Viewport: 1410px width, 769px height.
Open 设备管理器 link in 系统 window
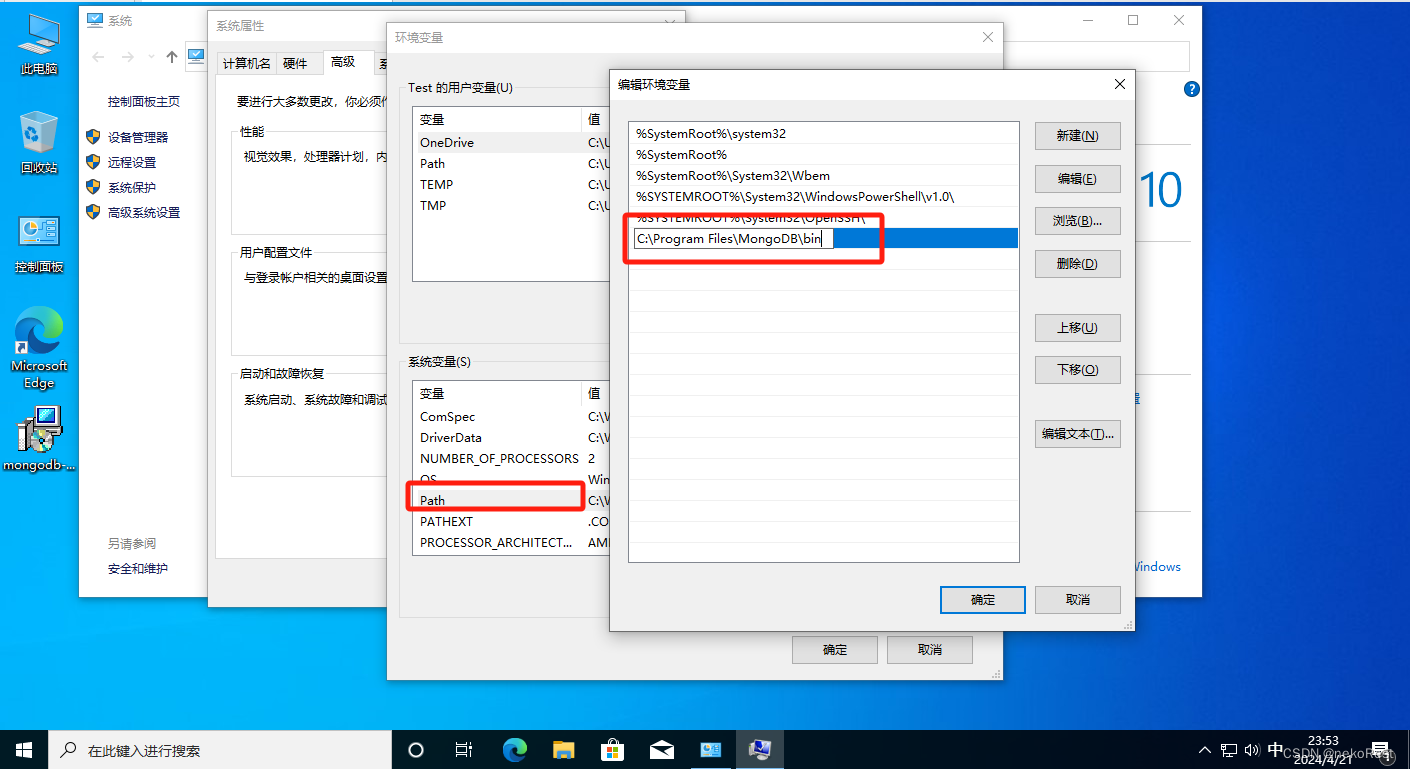(x=138, y=137)
